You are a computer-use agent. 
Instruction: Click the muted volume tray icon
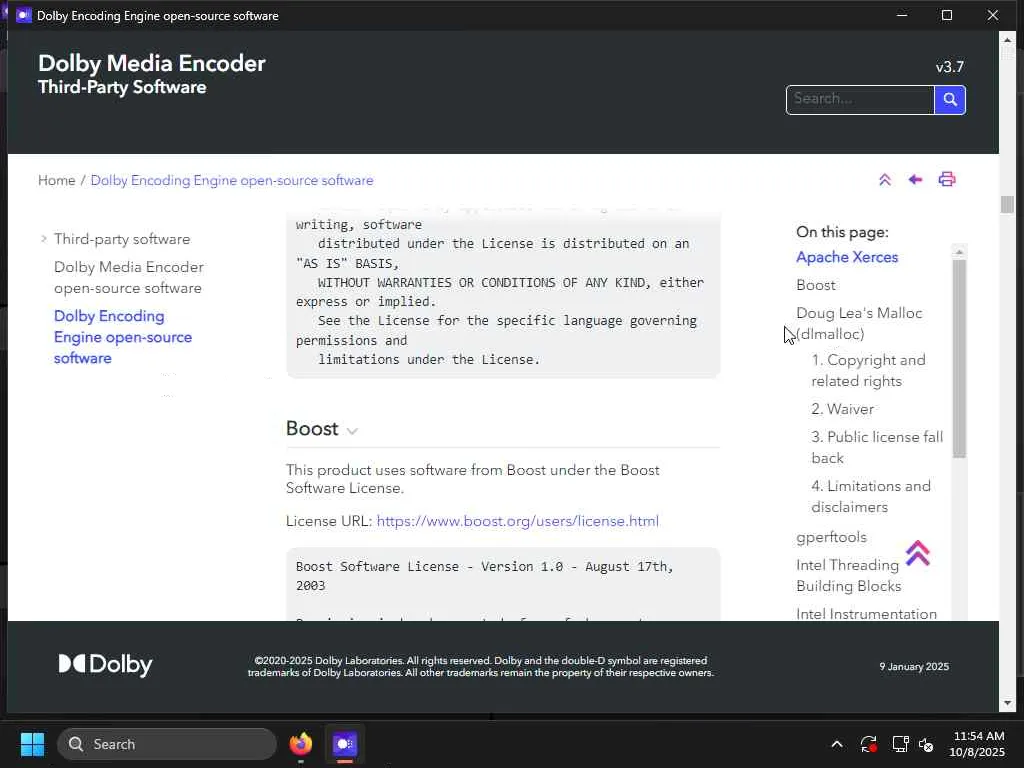(926, 744)
